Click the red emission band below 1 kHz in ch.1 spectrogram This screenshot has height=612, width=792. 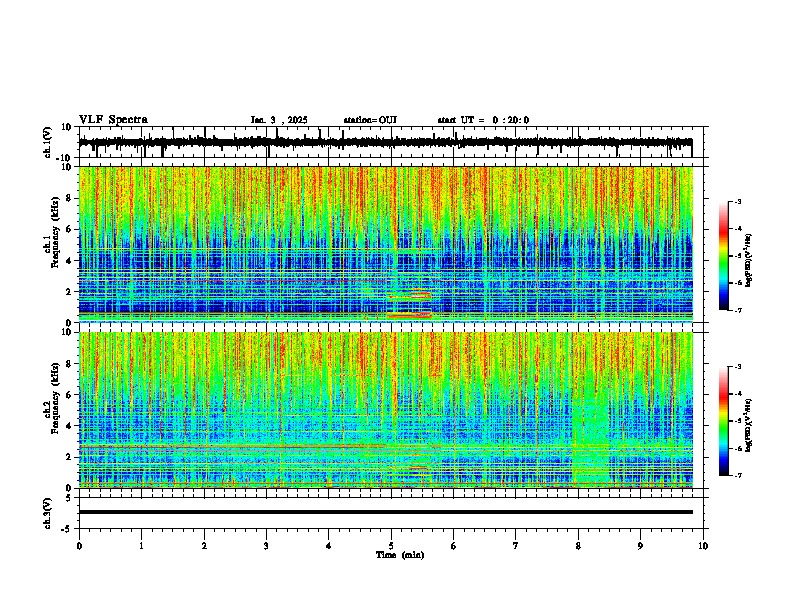tap(409, 315)
